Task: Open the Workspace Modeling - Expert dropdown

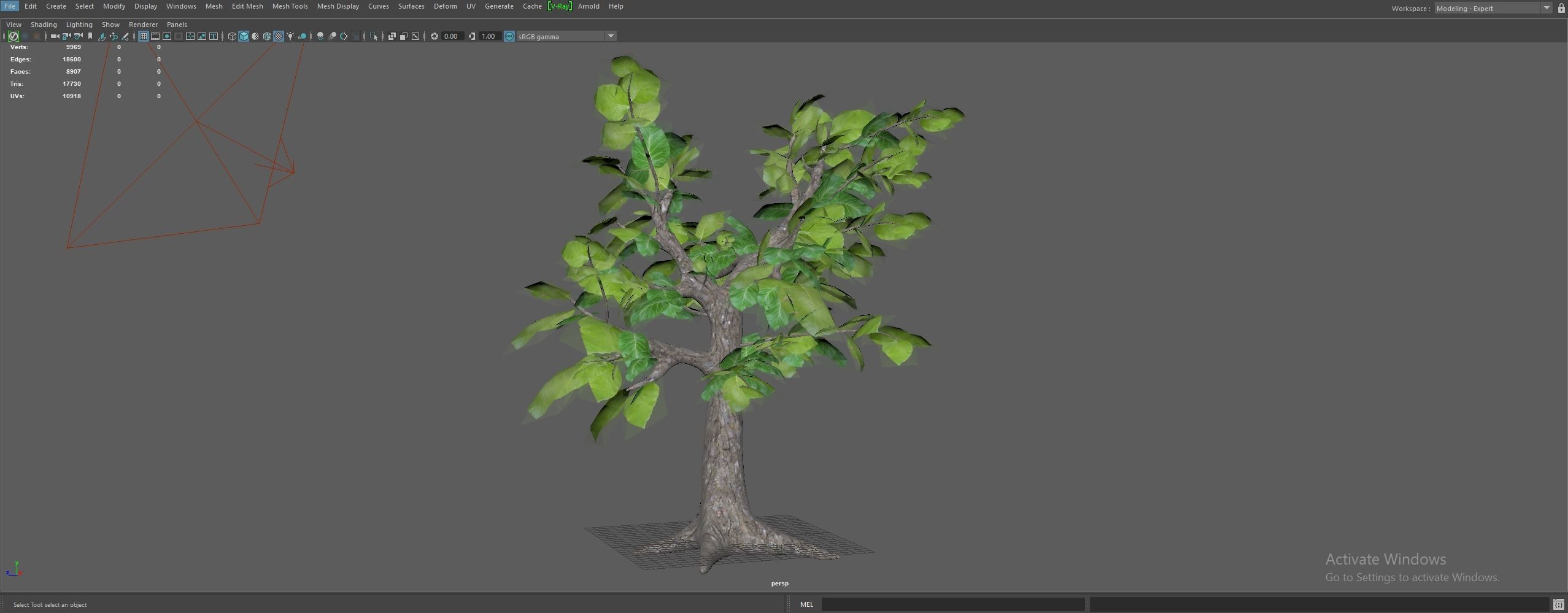Action: pyautogui.click(x=1494, y=8)
